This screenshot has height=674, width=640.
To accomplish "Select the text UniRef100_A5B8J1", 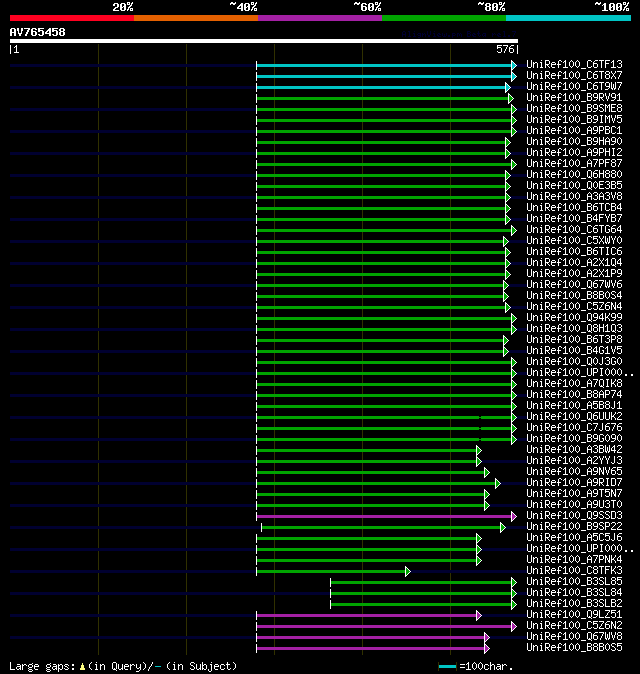I will [x=574, y=405].
